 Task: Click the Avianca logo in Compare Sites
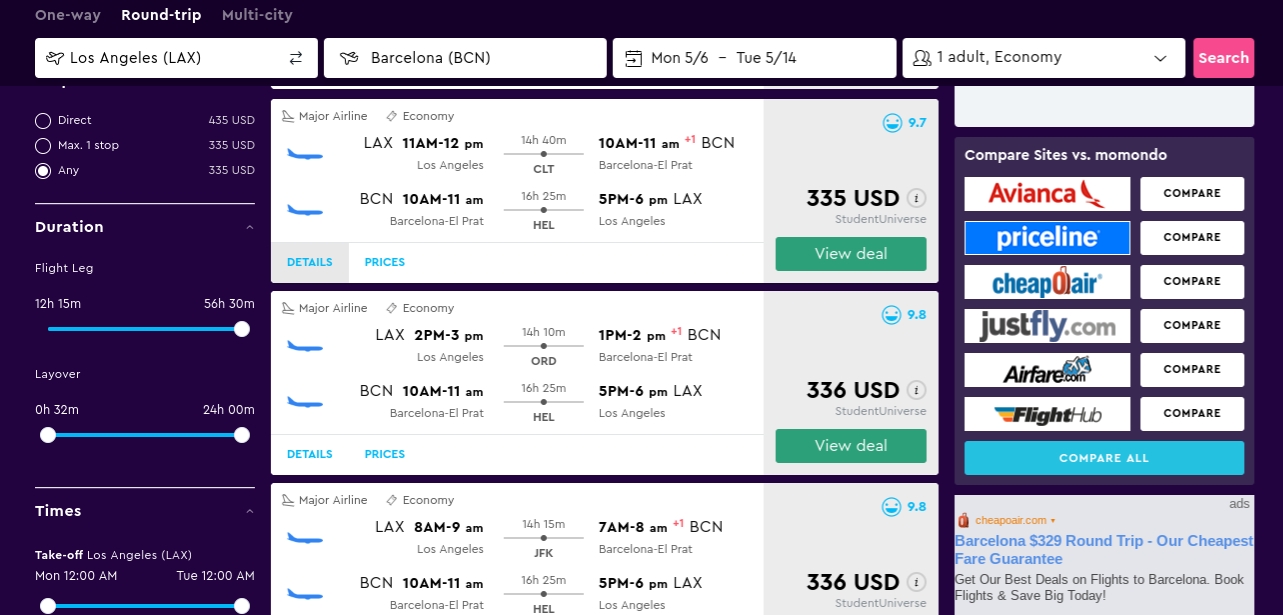[x=1047, y=194]
